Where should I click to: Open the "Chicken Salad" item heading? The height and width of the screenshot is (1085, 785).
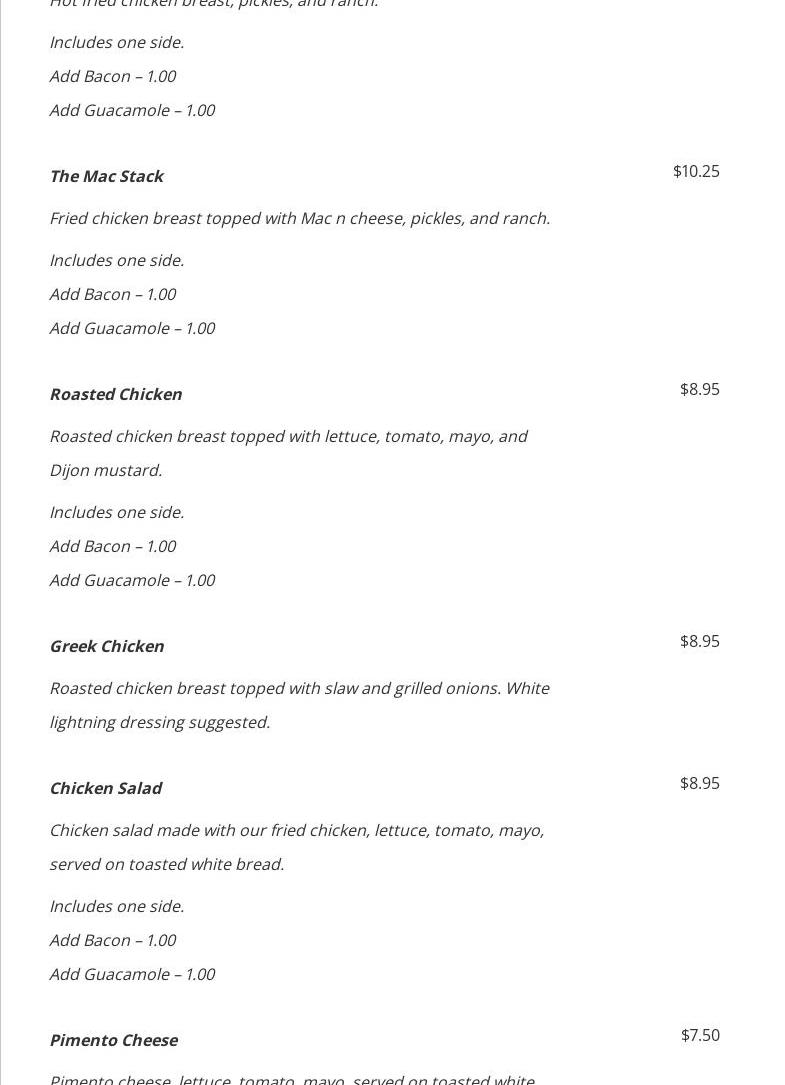click(105, 788)
